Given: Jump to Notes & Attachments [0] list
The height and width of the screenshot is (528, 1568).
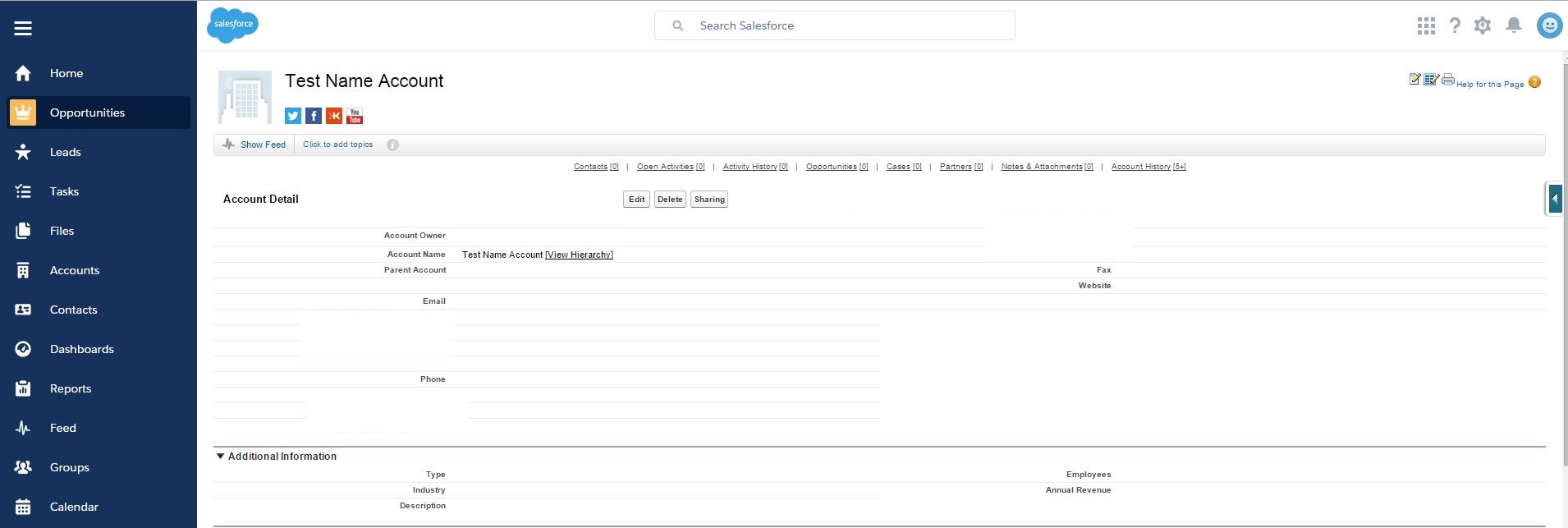Looking at the screenshot, I should 1048,167.
